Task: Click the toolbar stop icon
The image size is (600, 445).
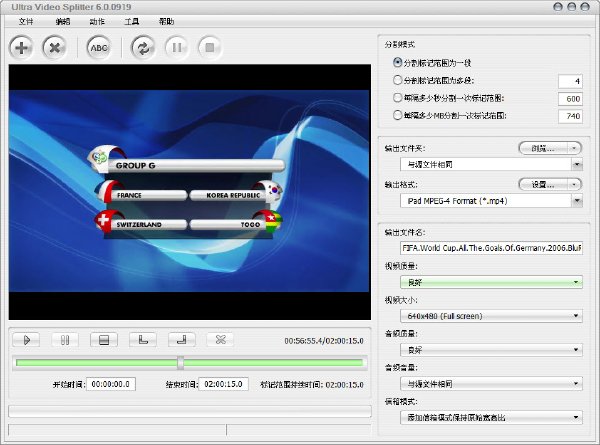Action: (x=210, y=48)
